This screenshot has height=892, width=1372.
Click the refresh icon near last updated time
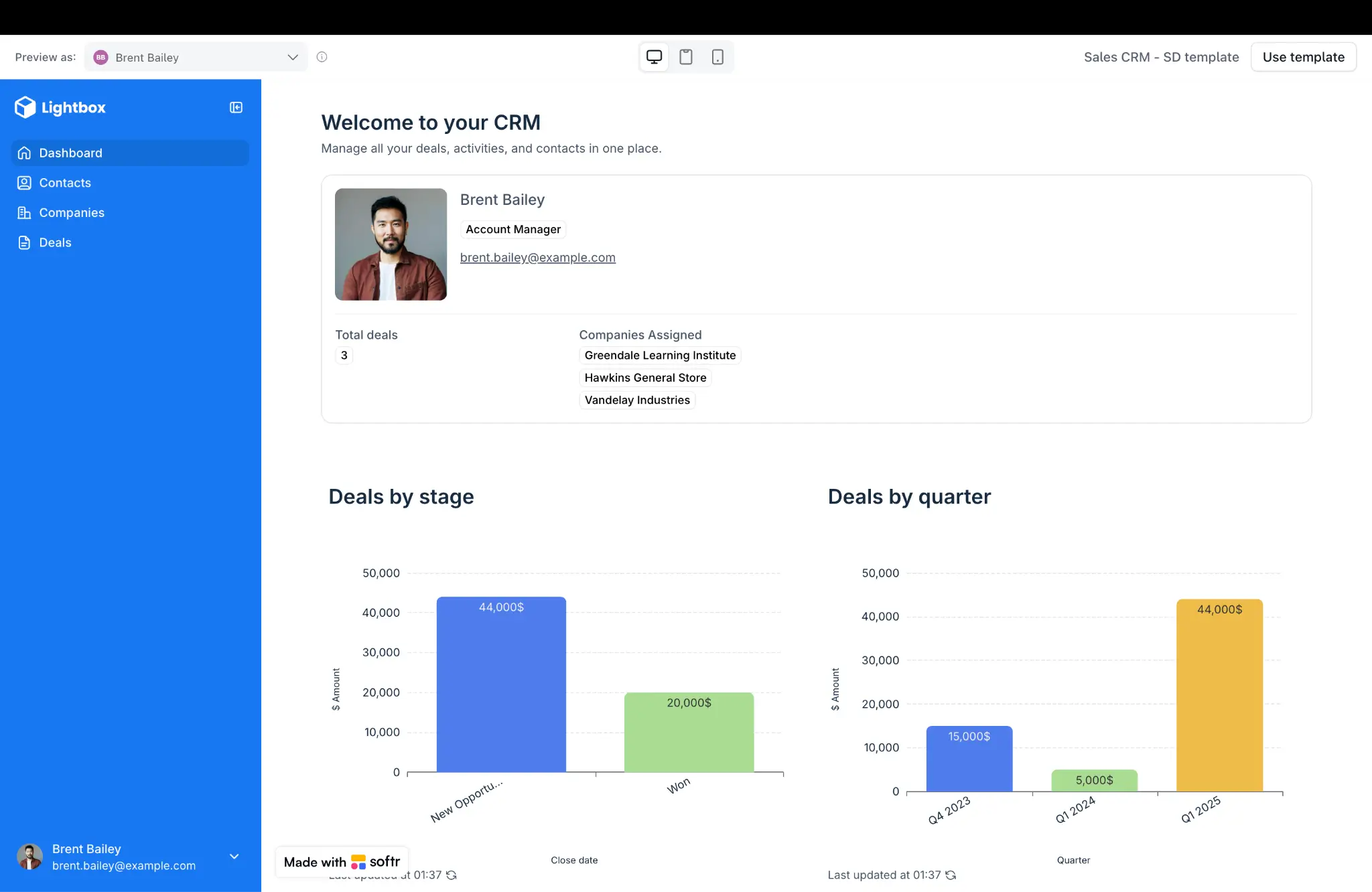point(450,875)
